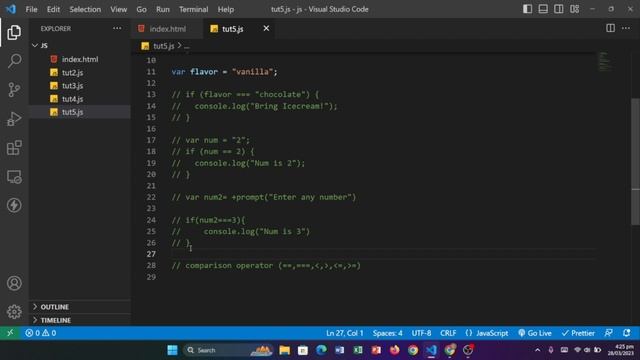Change end of line sequence CRLF

click(x=448, y=333)
